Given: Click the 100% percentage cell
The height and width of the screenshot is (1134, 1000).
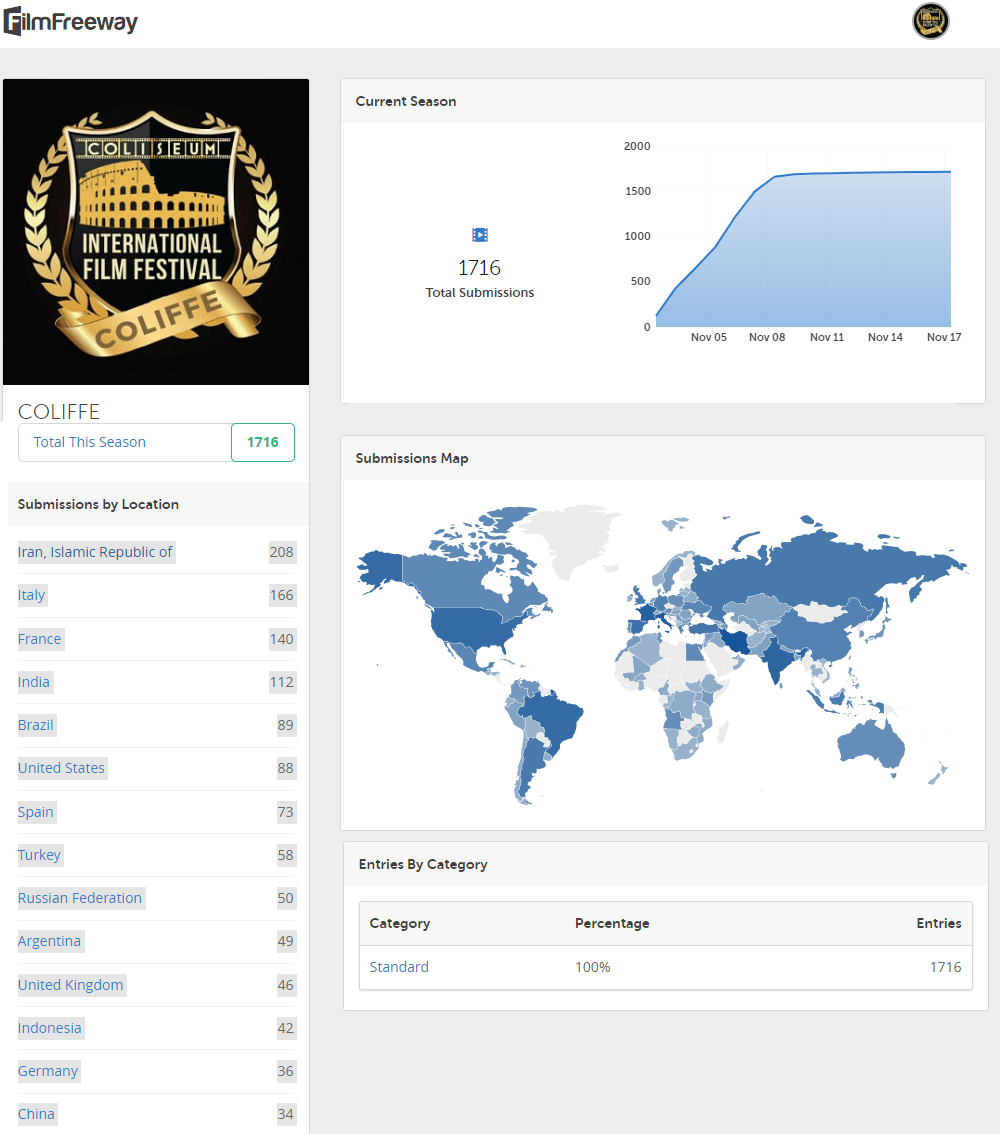Looking at the screenshot, I should point(593,967).
